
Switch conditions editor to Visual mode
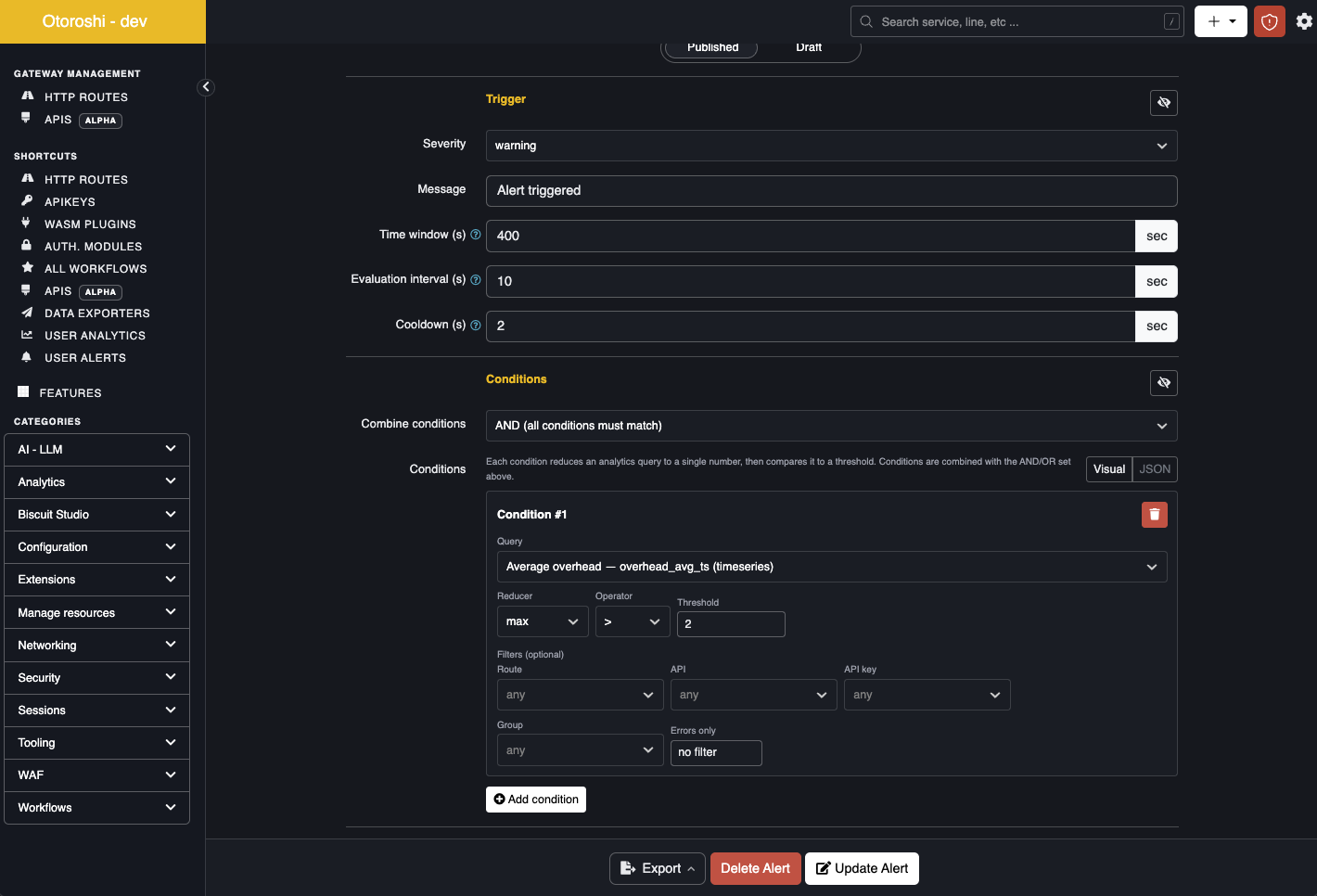coord(1109,469)
